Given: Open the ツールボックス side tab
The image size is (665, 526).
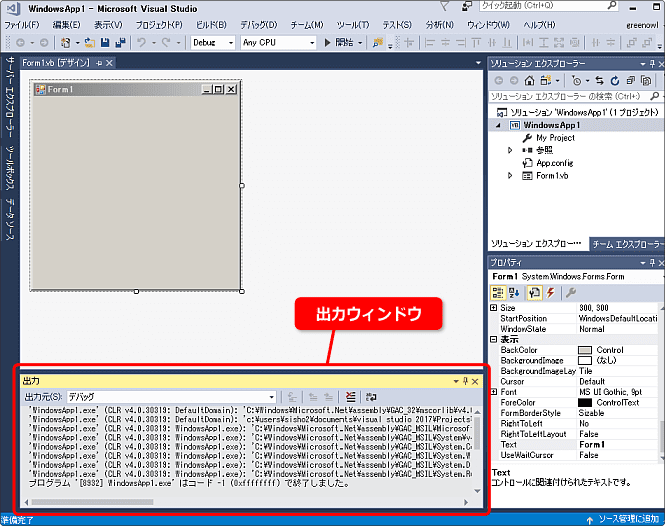Looking at the screenshot, I should point(10,168).
